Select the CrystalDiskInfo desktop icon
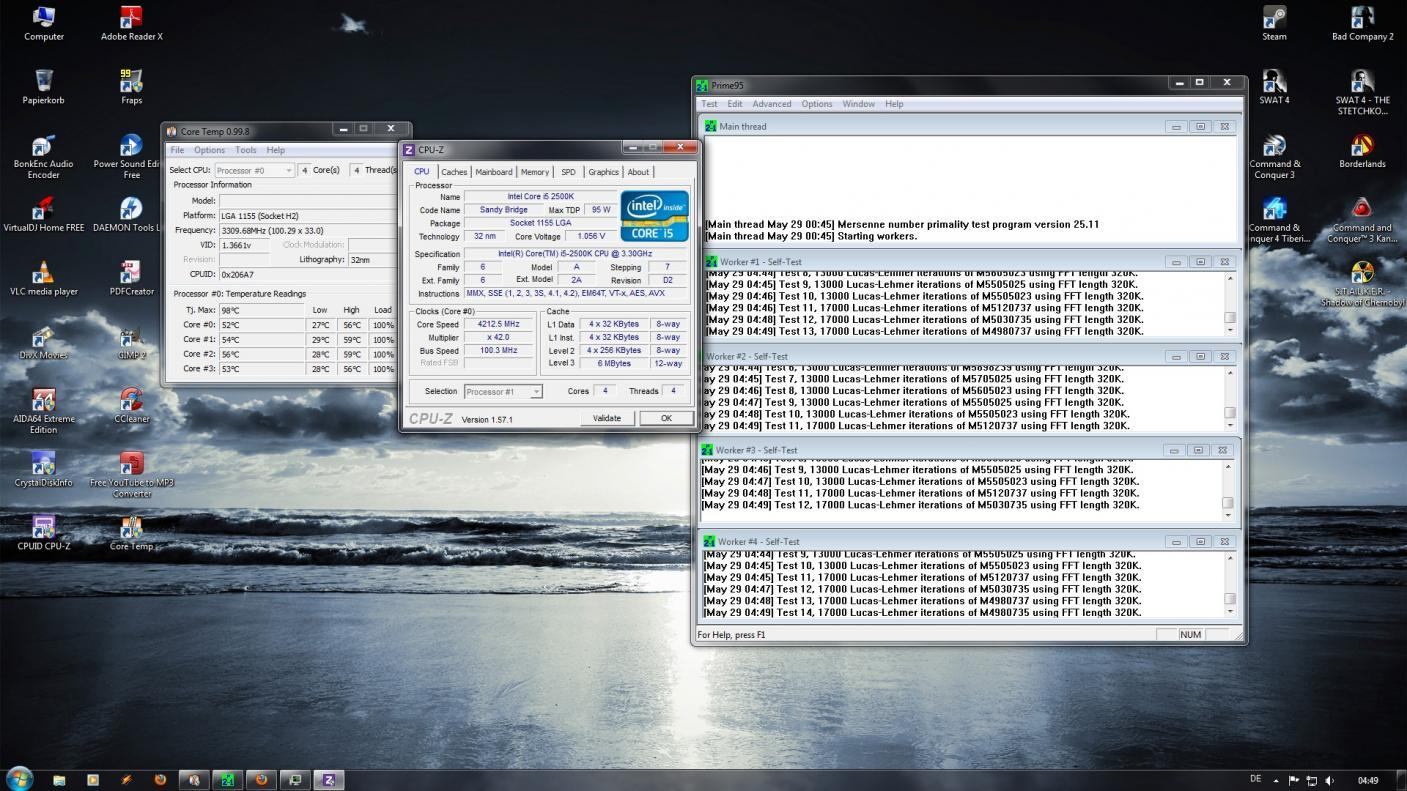1407x791 pixels. [x=43, y=469]
